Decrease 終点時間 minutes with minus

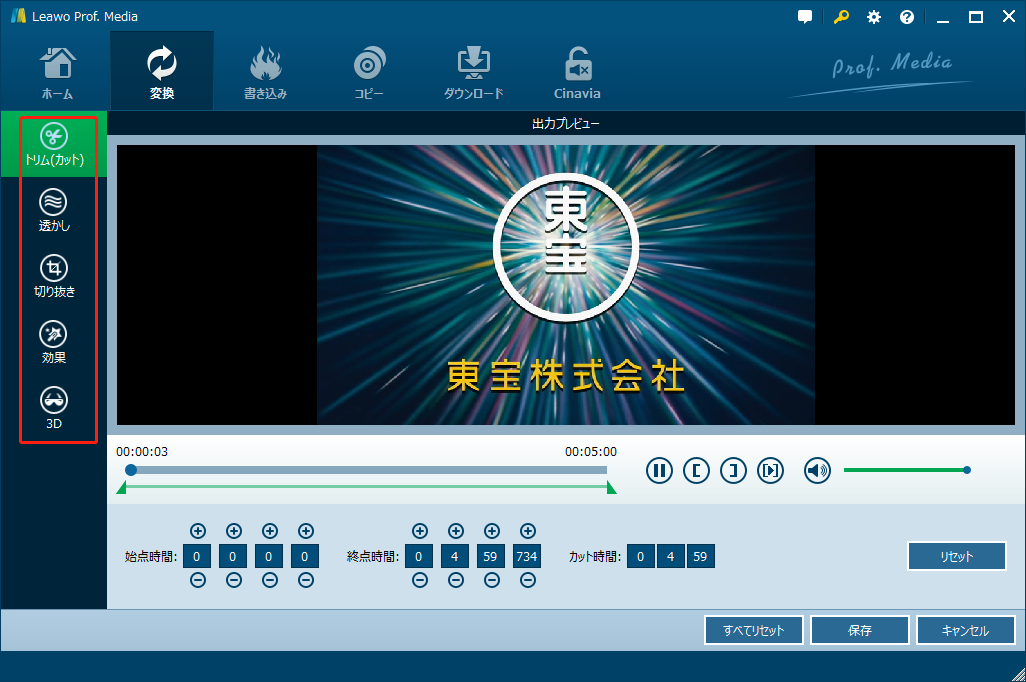click(456, 580)
